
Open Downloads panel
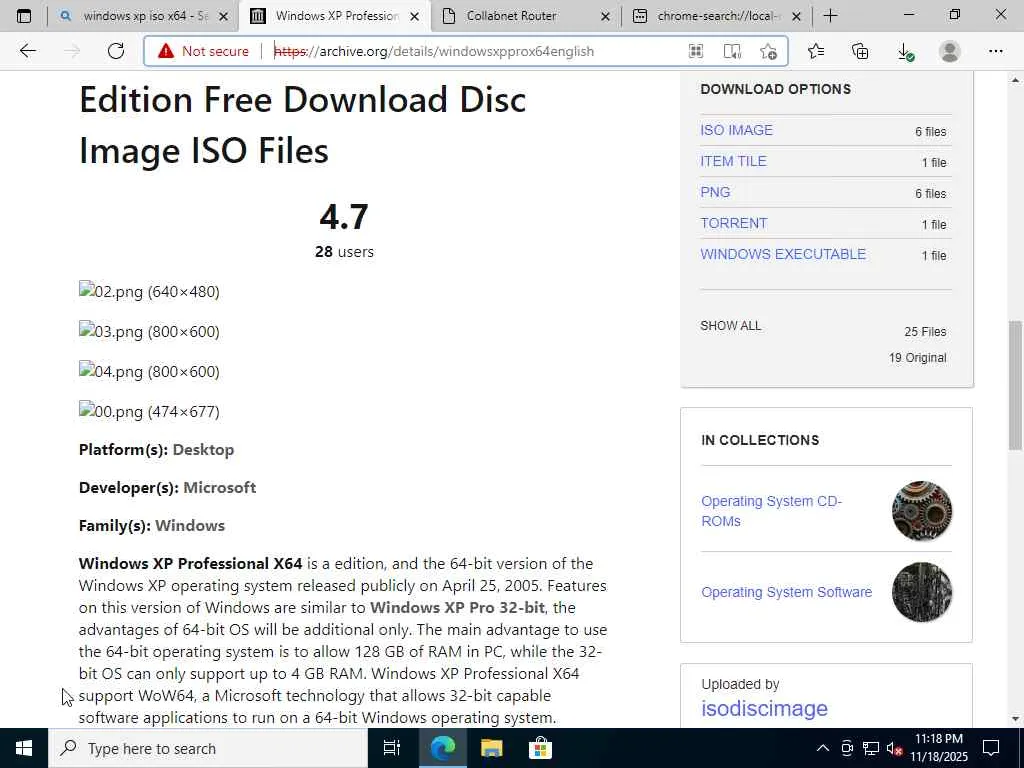click(904, 51)
